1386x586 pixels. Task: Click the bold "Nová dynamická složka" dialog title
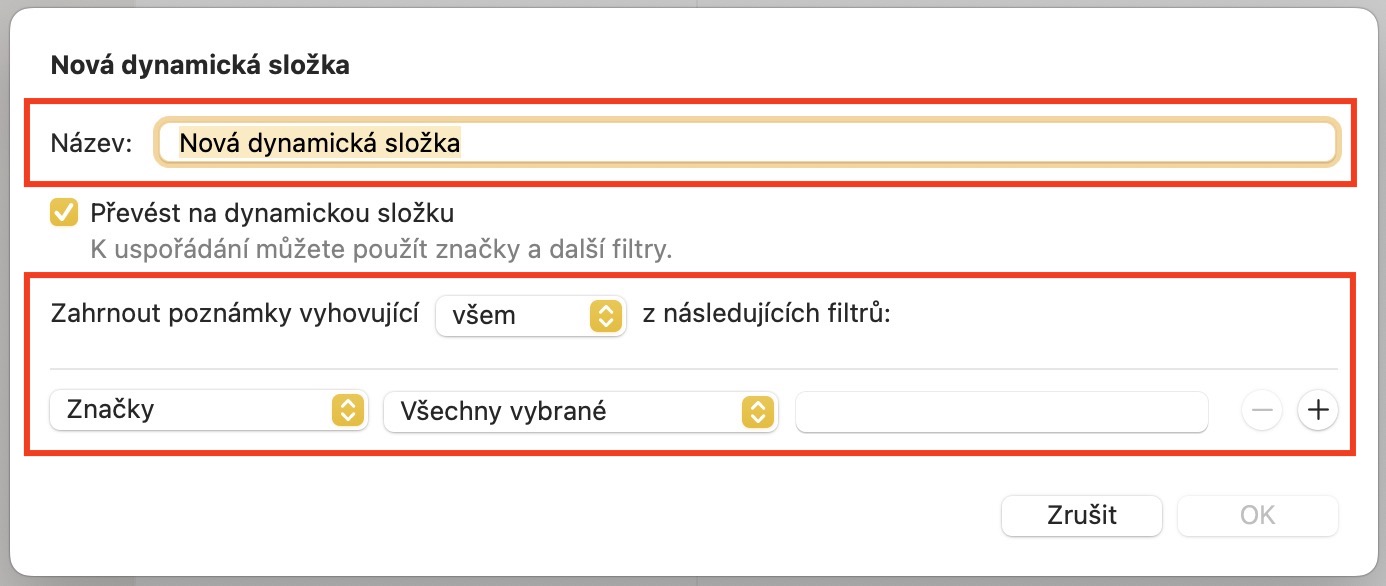tap(199, 66)
